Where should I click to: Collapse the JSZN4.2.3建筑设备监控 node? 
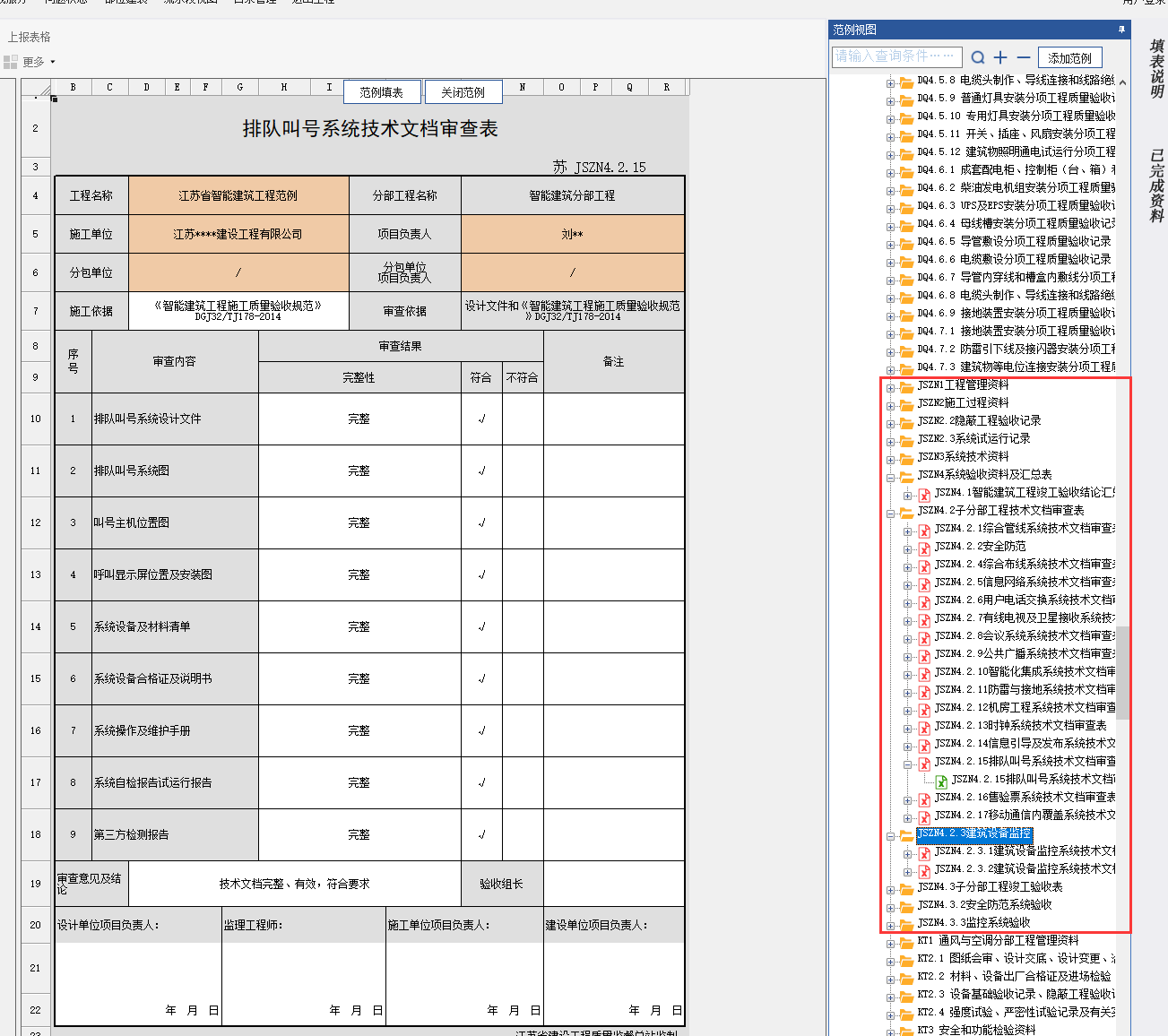click(890, 836)
